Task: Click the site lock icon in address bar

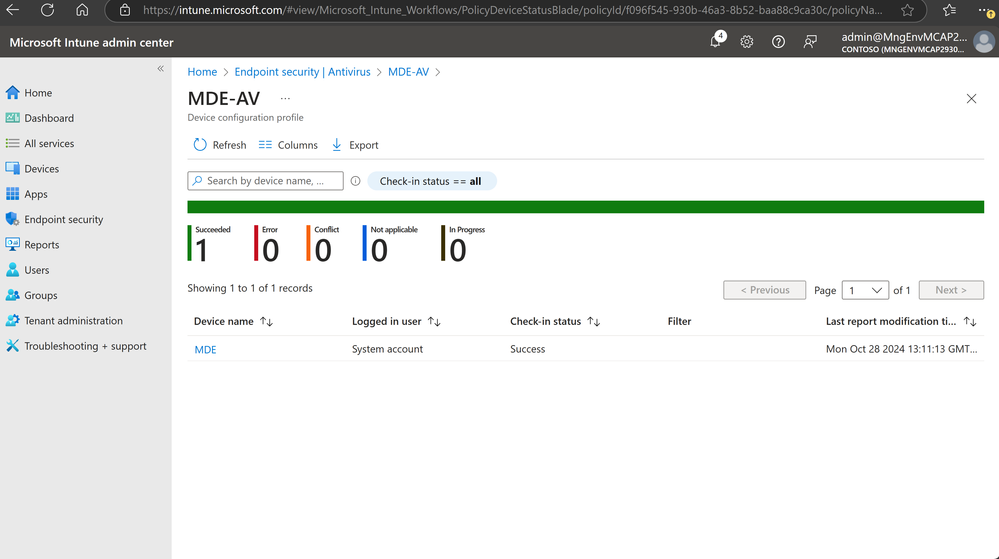Action: (x=125, y=10)
